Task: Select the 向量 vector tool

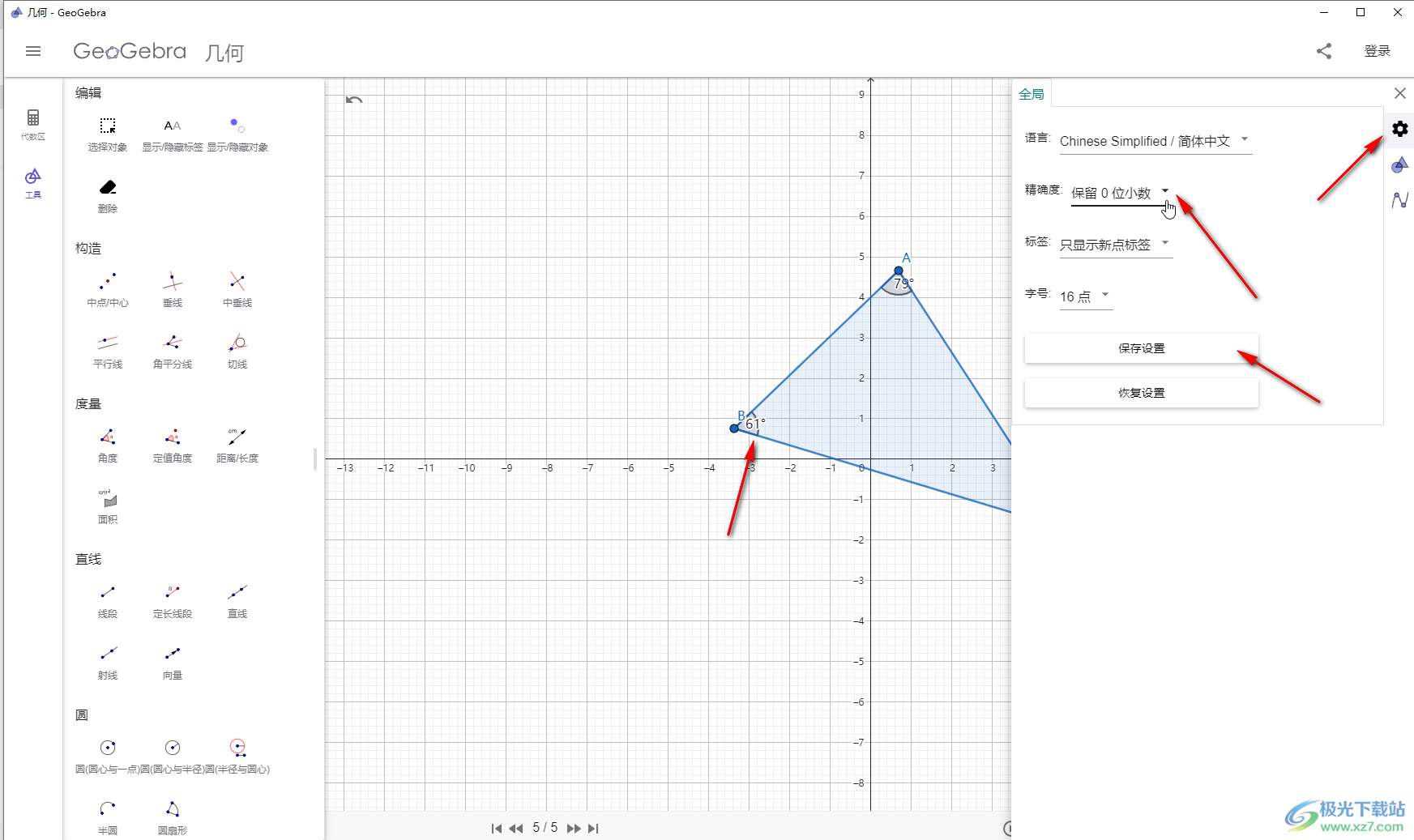Action: [x=173, y=663]
